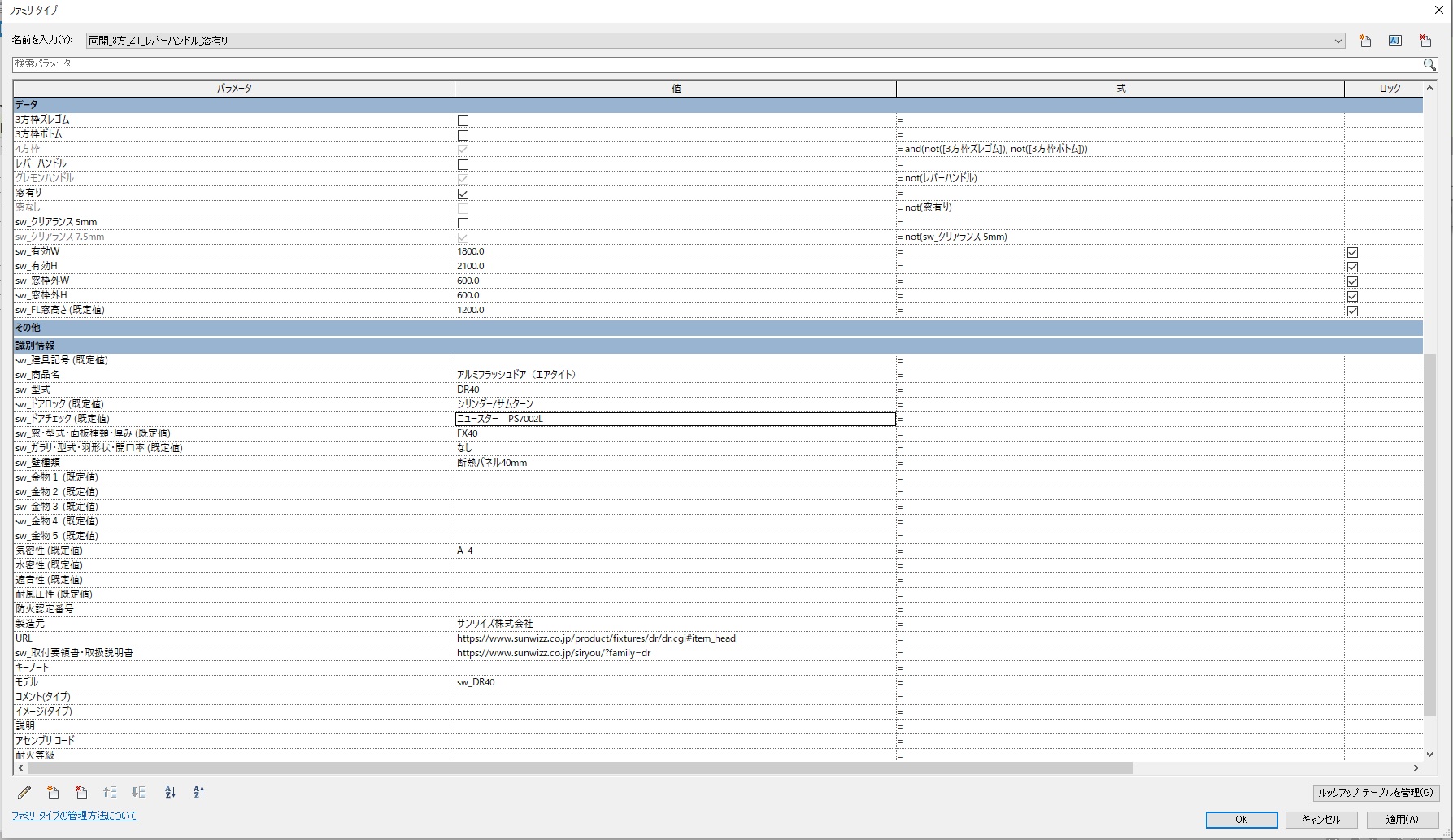Viewport: 1453px width, 840px height.
Task: Click the キャンセル button
Action: [x=1320, y=820]
